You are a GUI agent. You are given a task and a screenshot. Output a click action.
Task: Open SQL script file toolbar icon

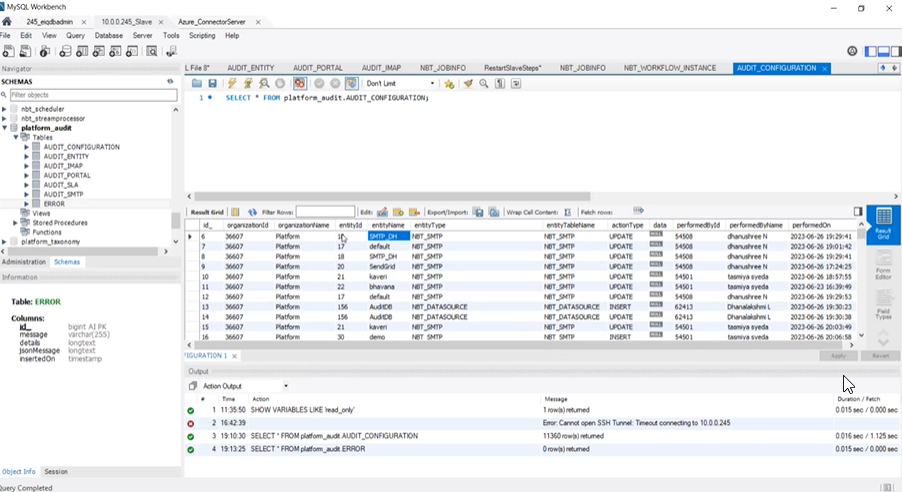25,51
